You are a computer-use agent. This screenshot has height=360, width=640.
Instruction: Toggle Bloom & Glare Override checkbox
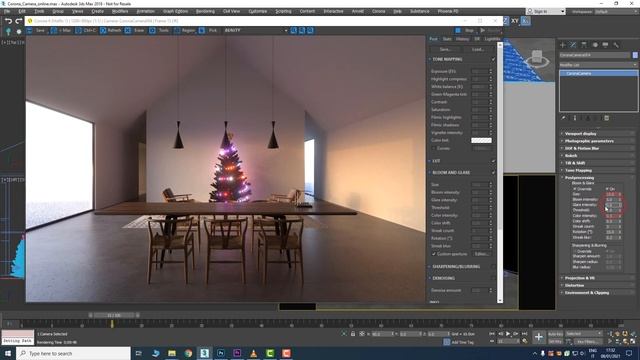(x=575, y=189)
